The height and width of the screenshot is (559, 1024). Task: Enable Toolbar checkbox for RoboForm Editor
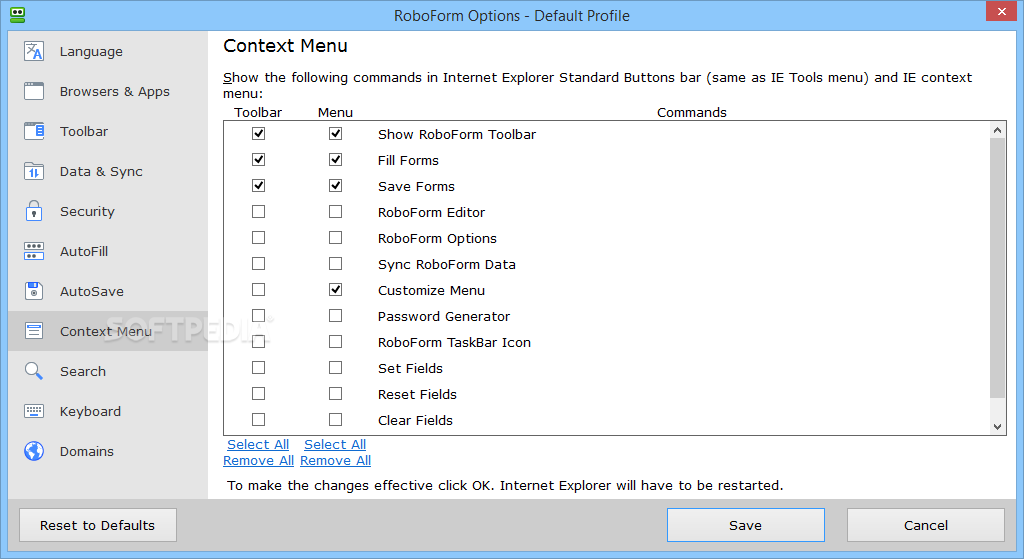coord(259,212)
